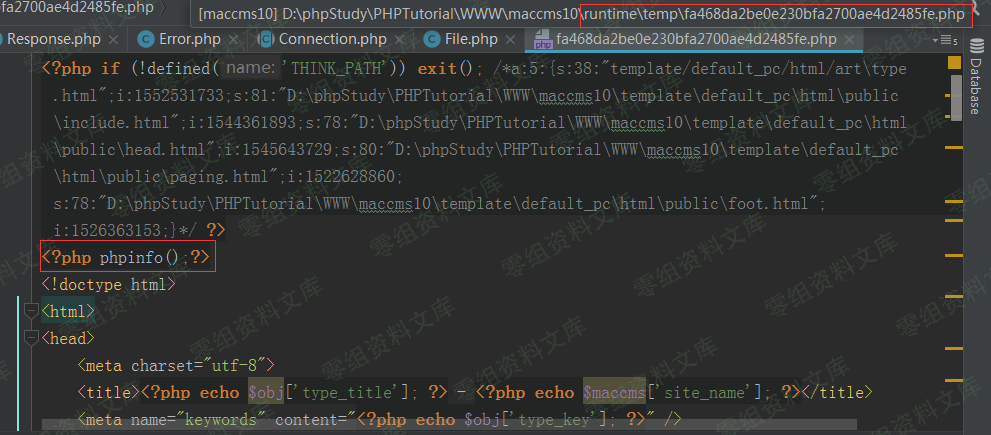Collapse the <html> code block
Viewport: 991px width, 435px height.
(29, 312)
